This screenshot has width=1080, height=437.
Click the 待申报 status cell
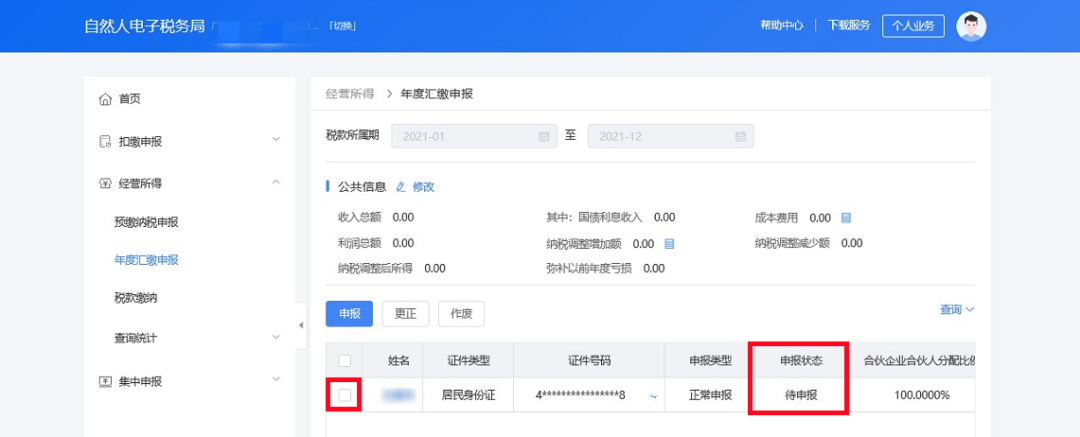801,396
